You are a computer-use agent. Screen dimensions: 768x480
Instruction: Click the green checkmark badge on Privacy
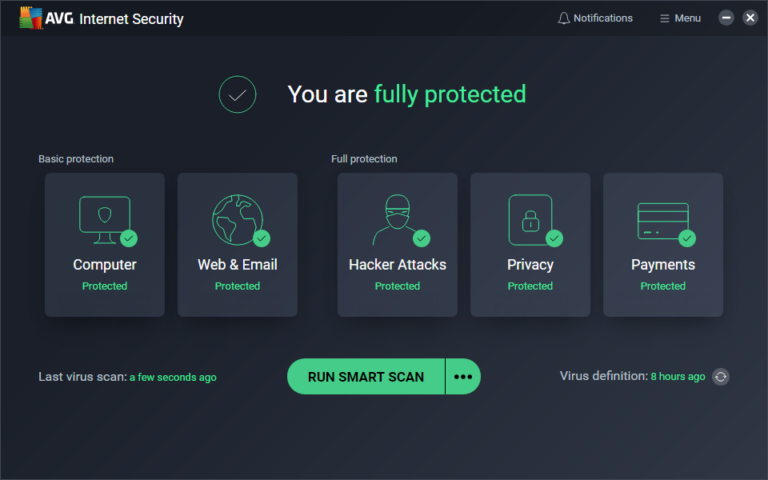[554, 238]
